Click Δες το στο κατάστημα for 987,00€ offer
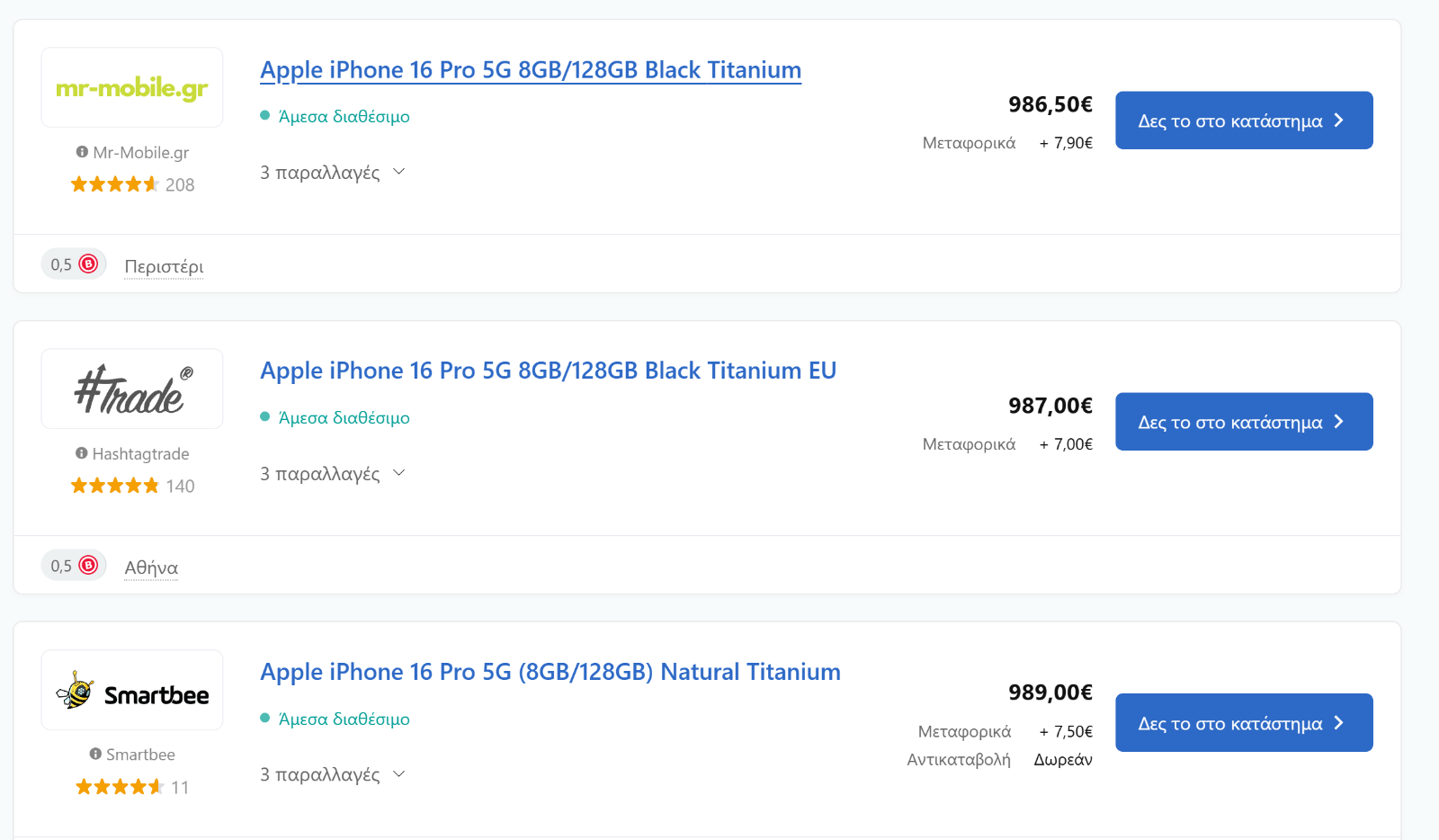Image resolution: width=1439 pixels, height=840 pixels. 1244,422
